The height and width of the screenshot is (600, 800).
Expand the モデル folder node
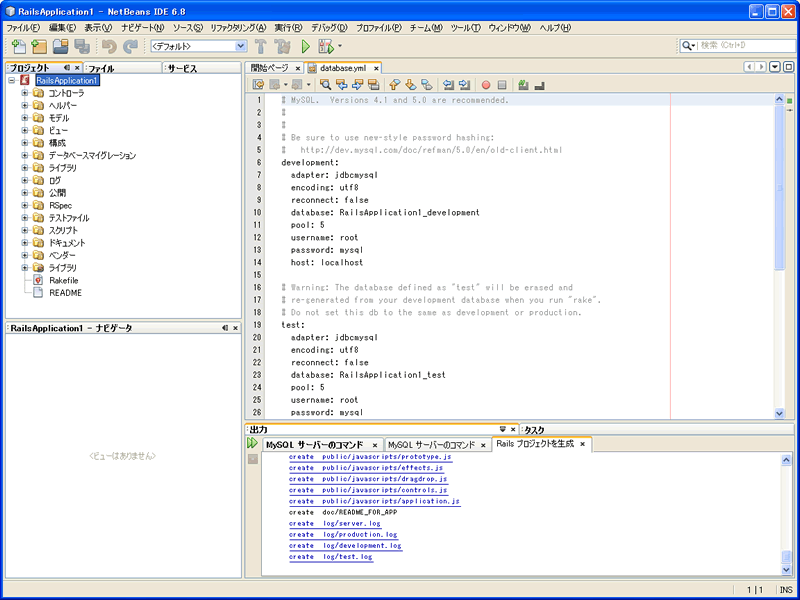pos(24,118)
